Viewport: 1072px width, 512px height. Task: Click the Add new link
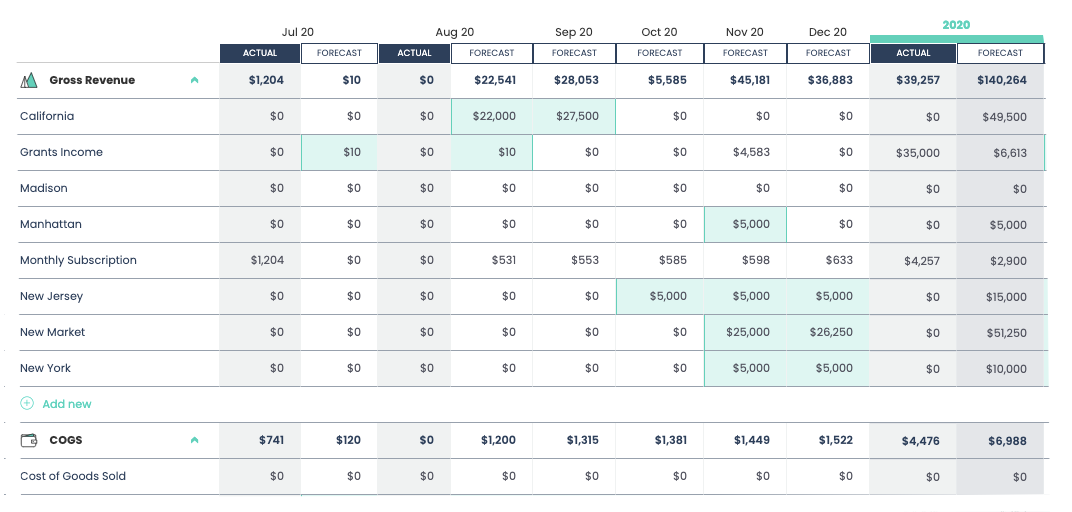pos(67,404)
